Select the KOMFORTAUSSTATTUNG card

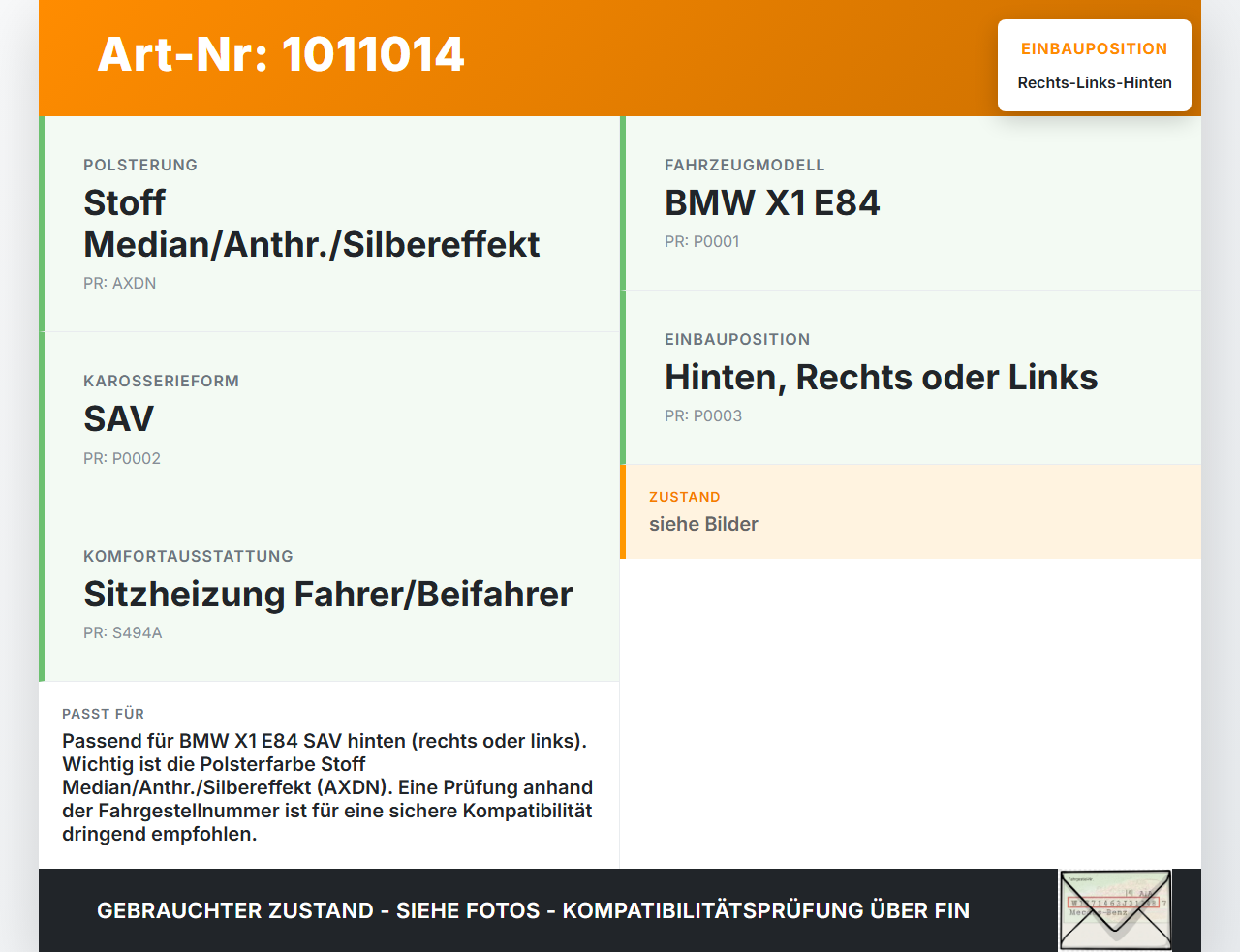tap(329, 594)
